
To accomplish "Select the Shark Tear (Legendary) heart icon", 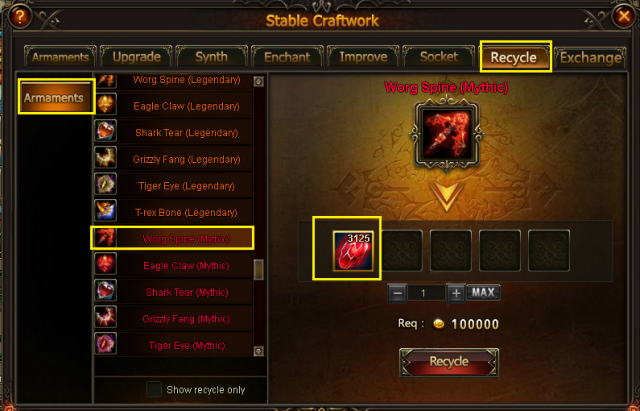I will (106, 131).
